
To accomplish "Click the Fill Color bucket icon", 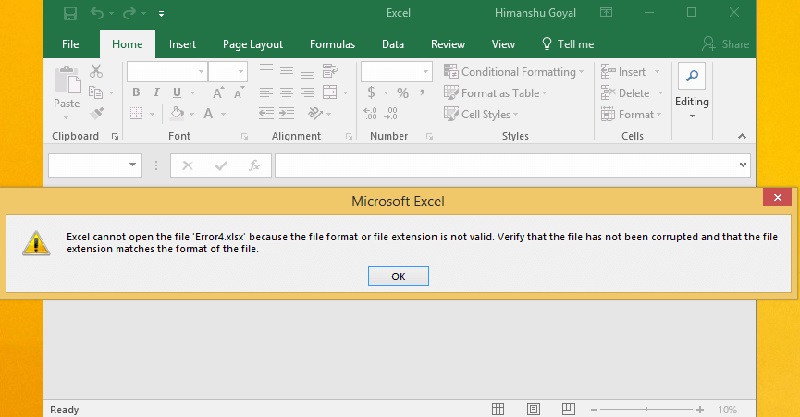I will point(177,113).
